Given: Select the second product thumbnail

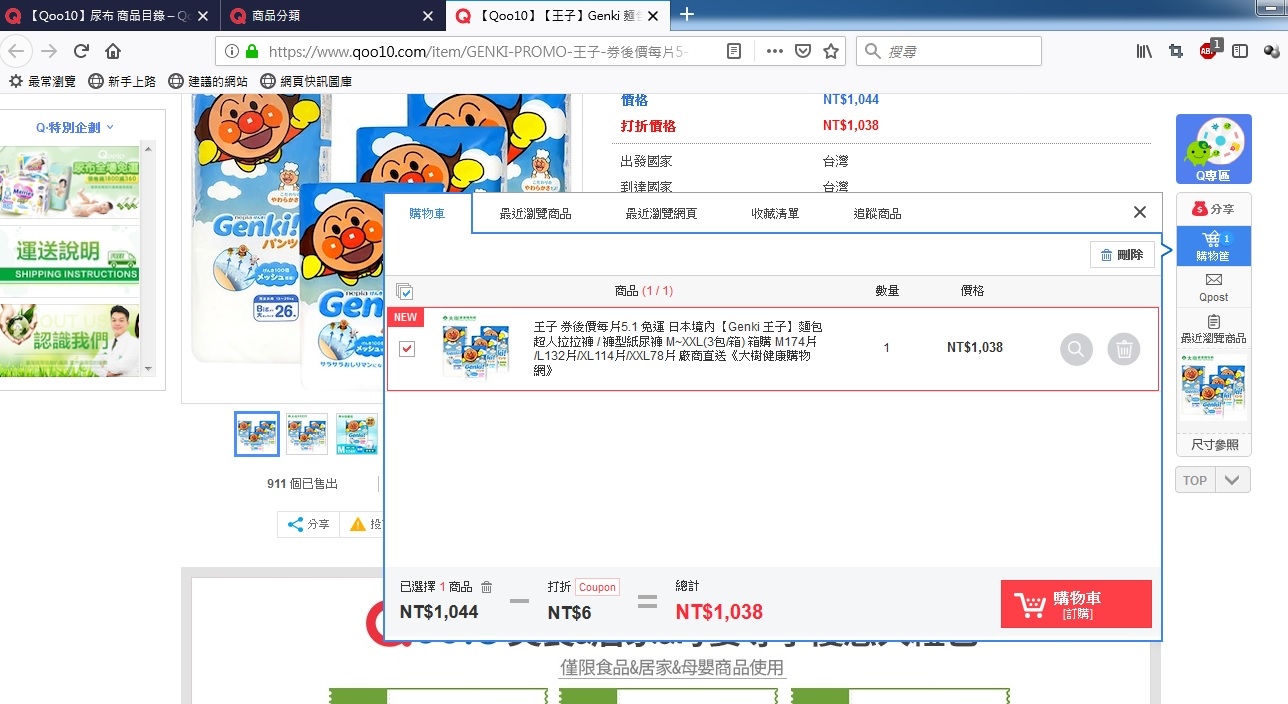Looking at the screenshot, I should click(x=307, y=433).
